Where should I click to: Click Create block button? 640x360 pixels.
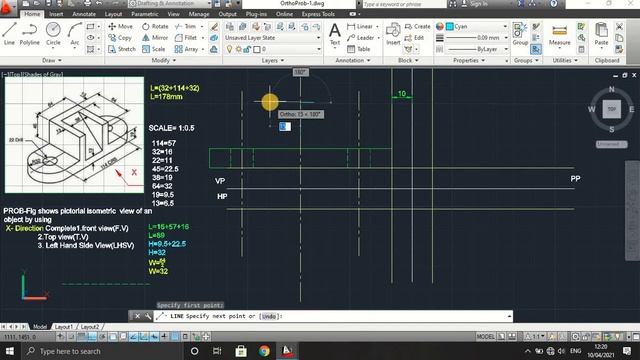click(418, 26)
